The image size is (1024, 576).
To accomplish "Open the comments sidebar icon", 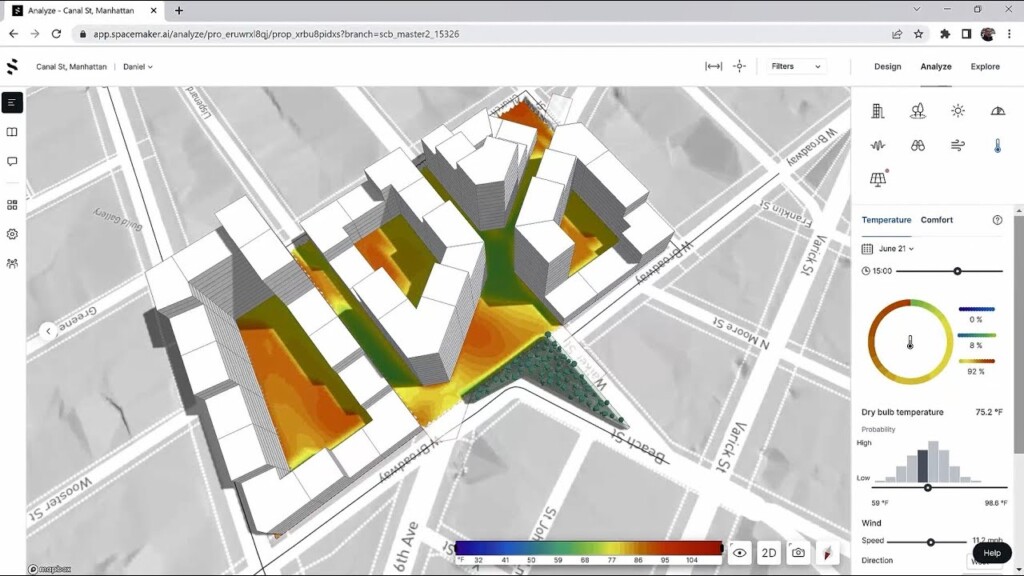I will 12,161.
